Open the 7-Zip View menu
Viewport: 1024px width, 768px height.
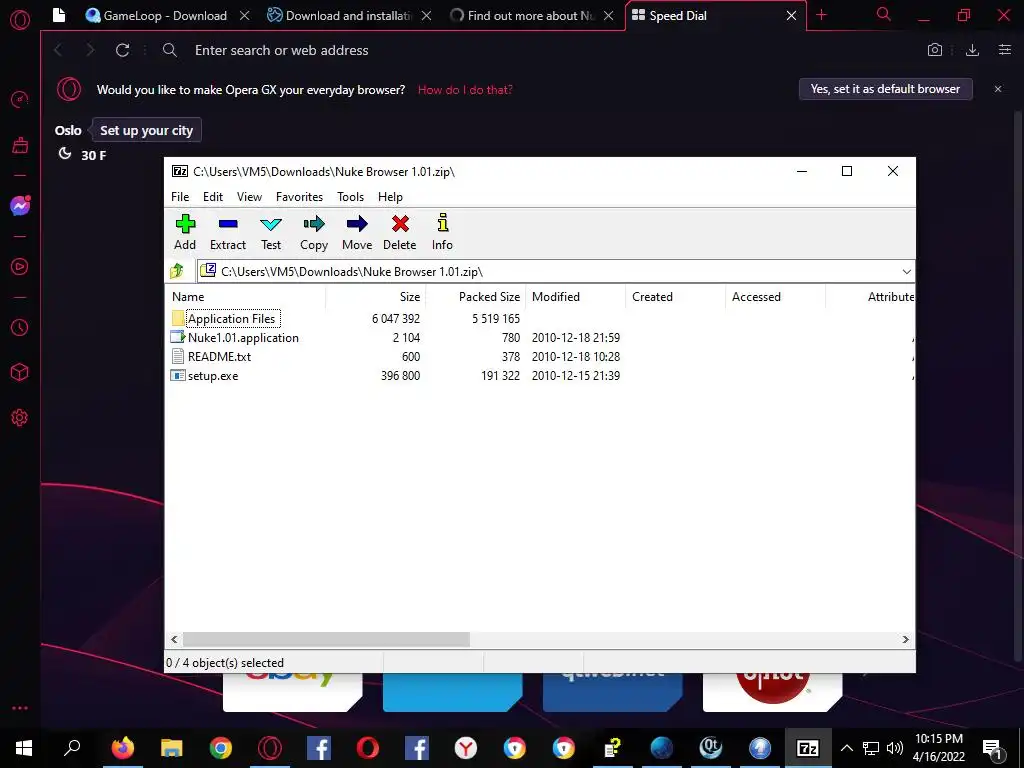click(x=249, y=197)
